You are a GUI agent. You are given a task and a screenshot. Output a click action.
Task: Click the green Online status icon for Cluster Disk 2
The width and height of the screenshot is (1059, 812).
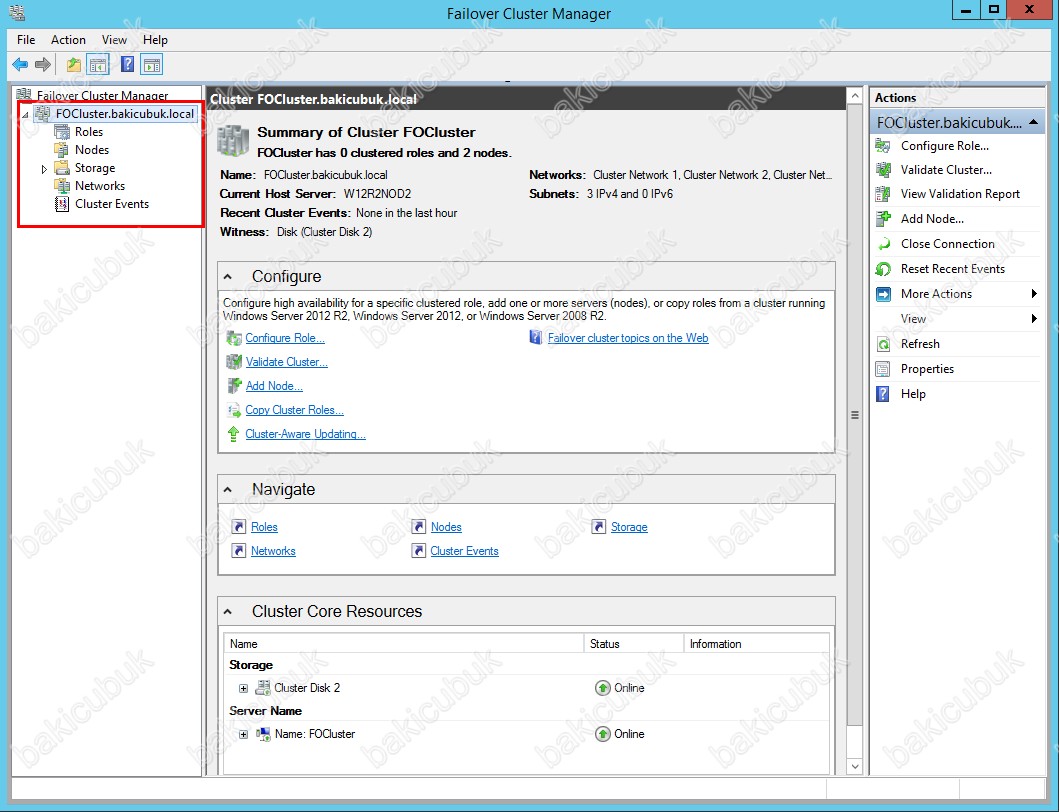click(x=602, y=688)
